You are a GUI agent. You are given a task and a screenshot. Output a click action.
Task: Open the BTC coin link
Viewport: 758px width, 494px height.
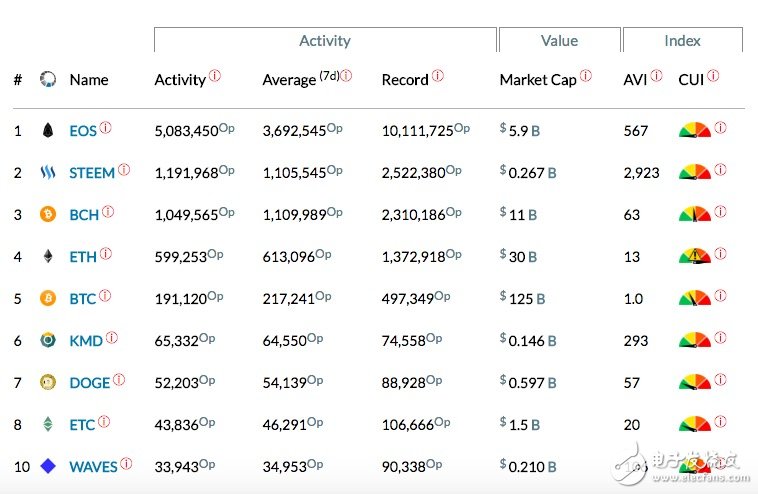coord(83,299)
